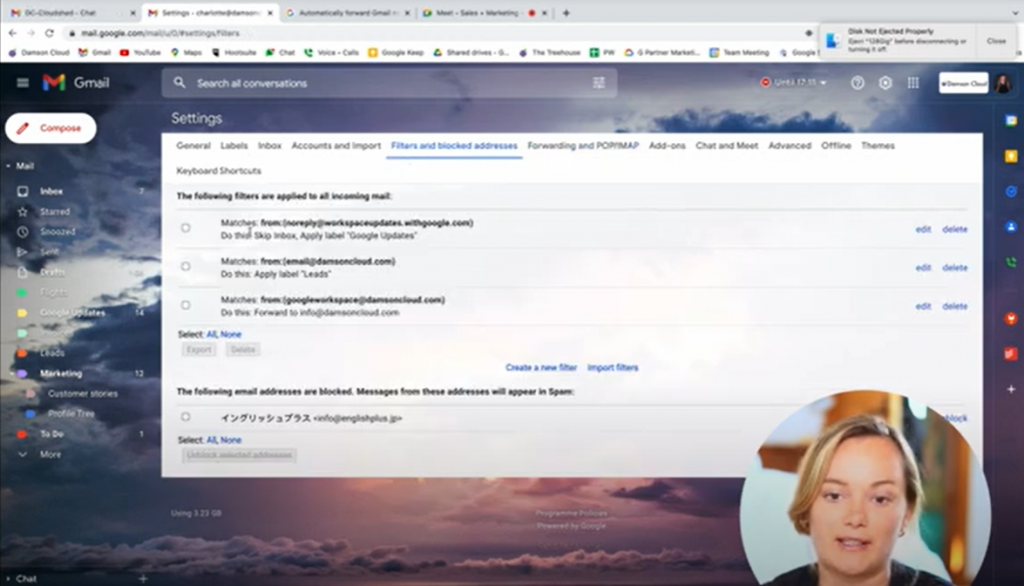Switch to the General settings tab

point(193,146)
